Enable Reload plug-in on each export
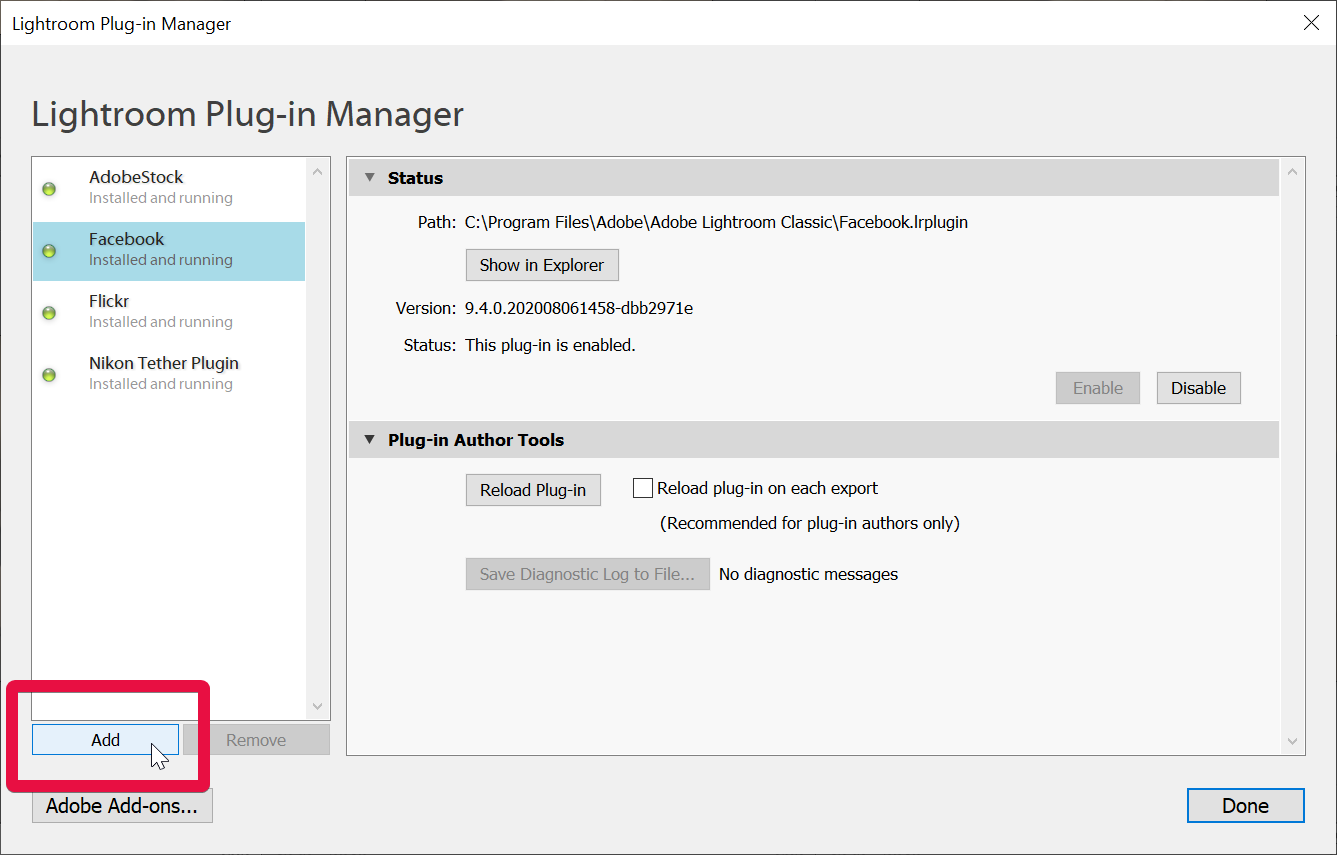Viewport: 1337px width, 855px height. (x=643, y=489)
